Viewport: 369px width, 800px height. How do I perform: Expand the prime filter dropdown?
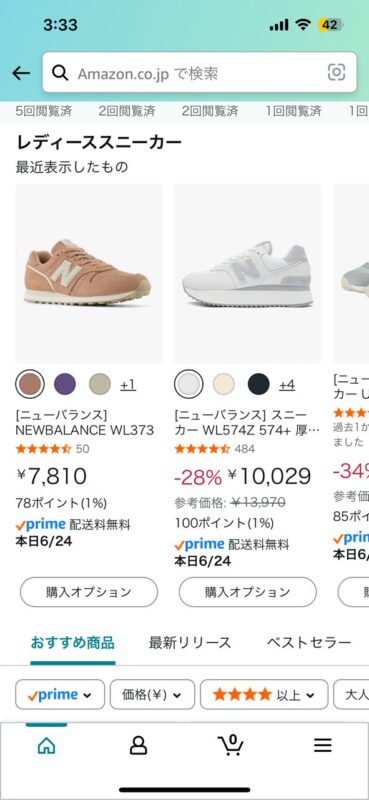pos(60,694)
